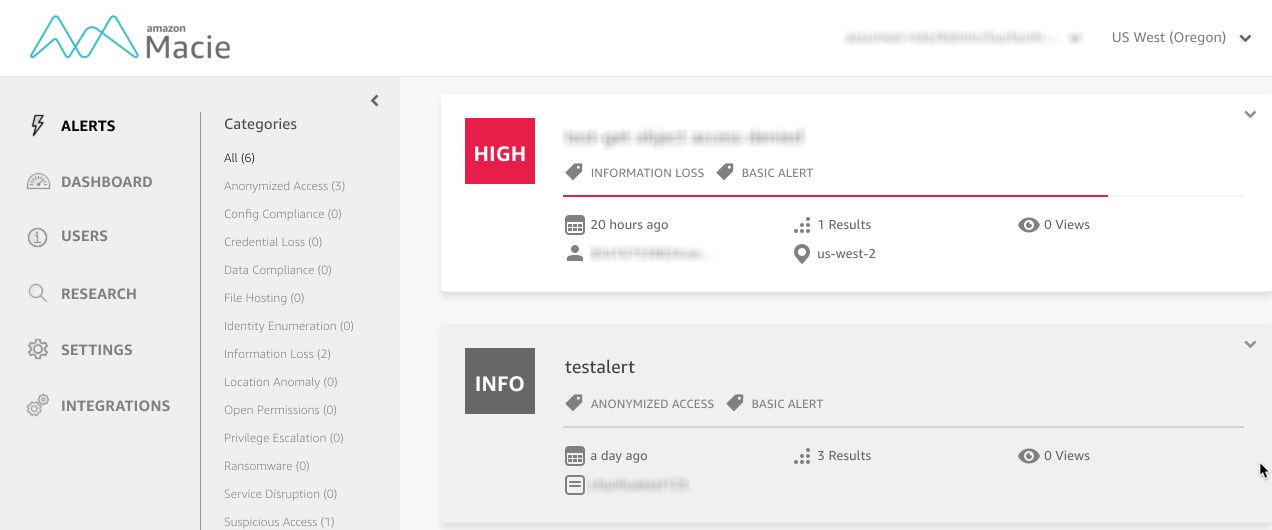Open the US West (Oregon) region dropdown
1272x530 pixels.
[1181, 38]
